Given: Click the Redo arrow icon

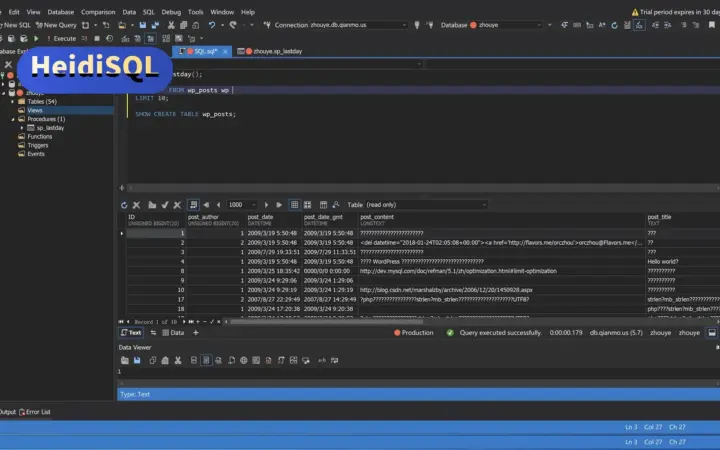Looking at the screenshot, I should coord(233,25).
